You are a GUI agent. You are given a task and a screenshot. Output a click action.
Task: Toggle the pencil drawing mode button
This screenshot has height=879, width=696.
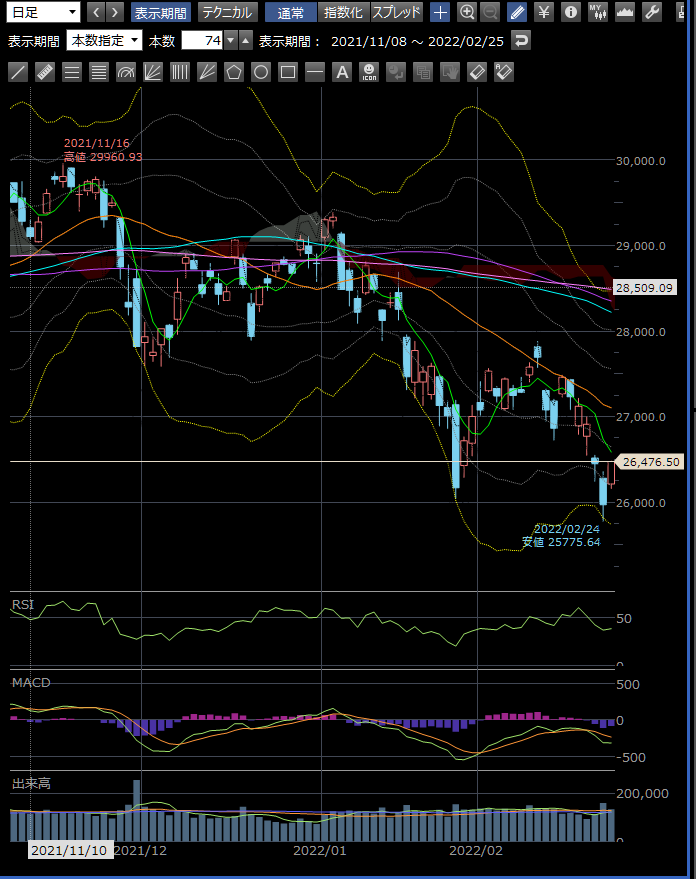(516, 13)
